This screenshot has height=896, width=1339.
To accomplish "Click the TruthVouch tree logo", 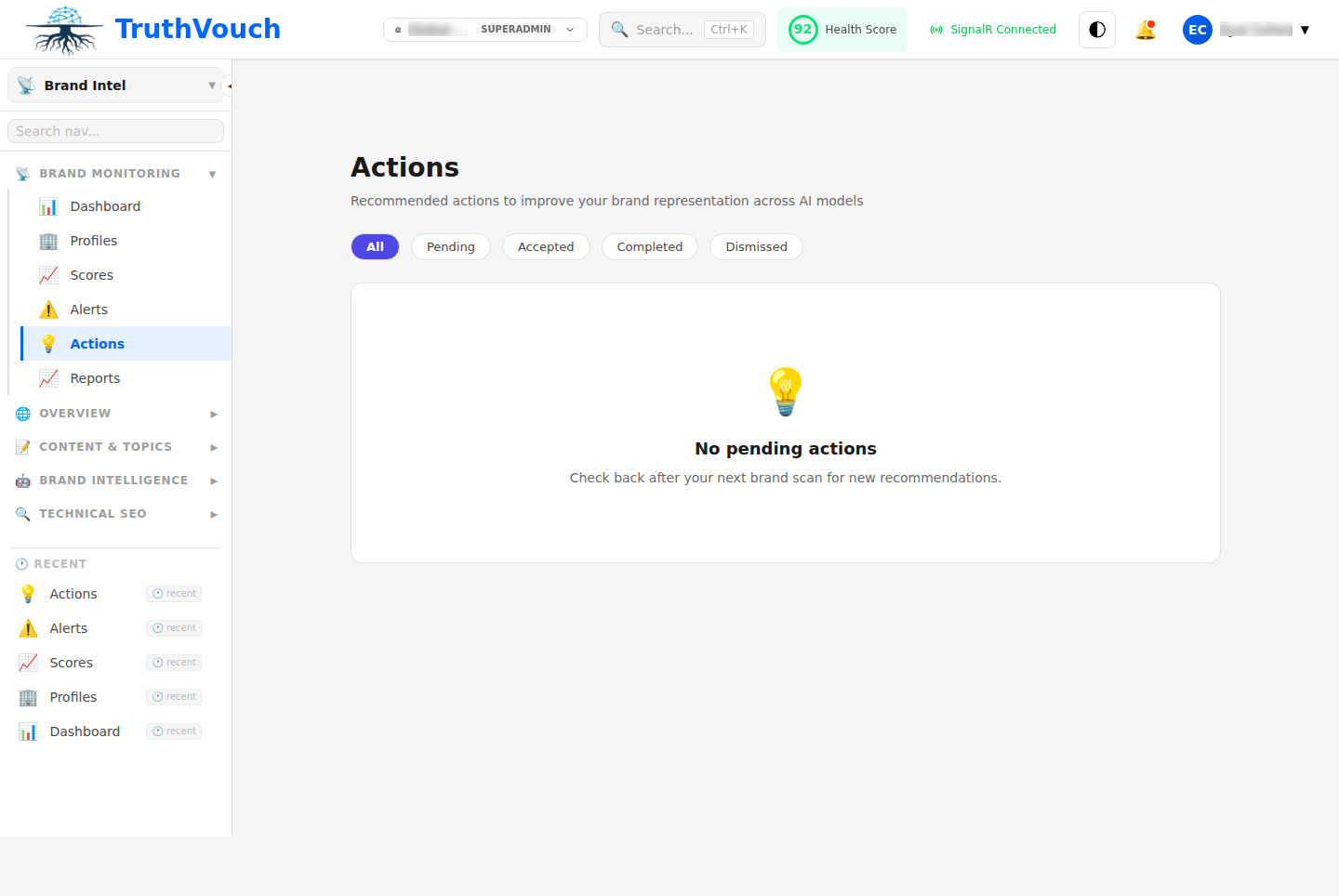I will coord(64,30).
